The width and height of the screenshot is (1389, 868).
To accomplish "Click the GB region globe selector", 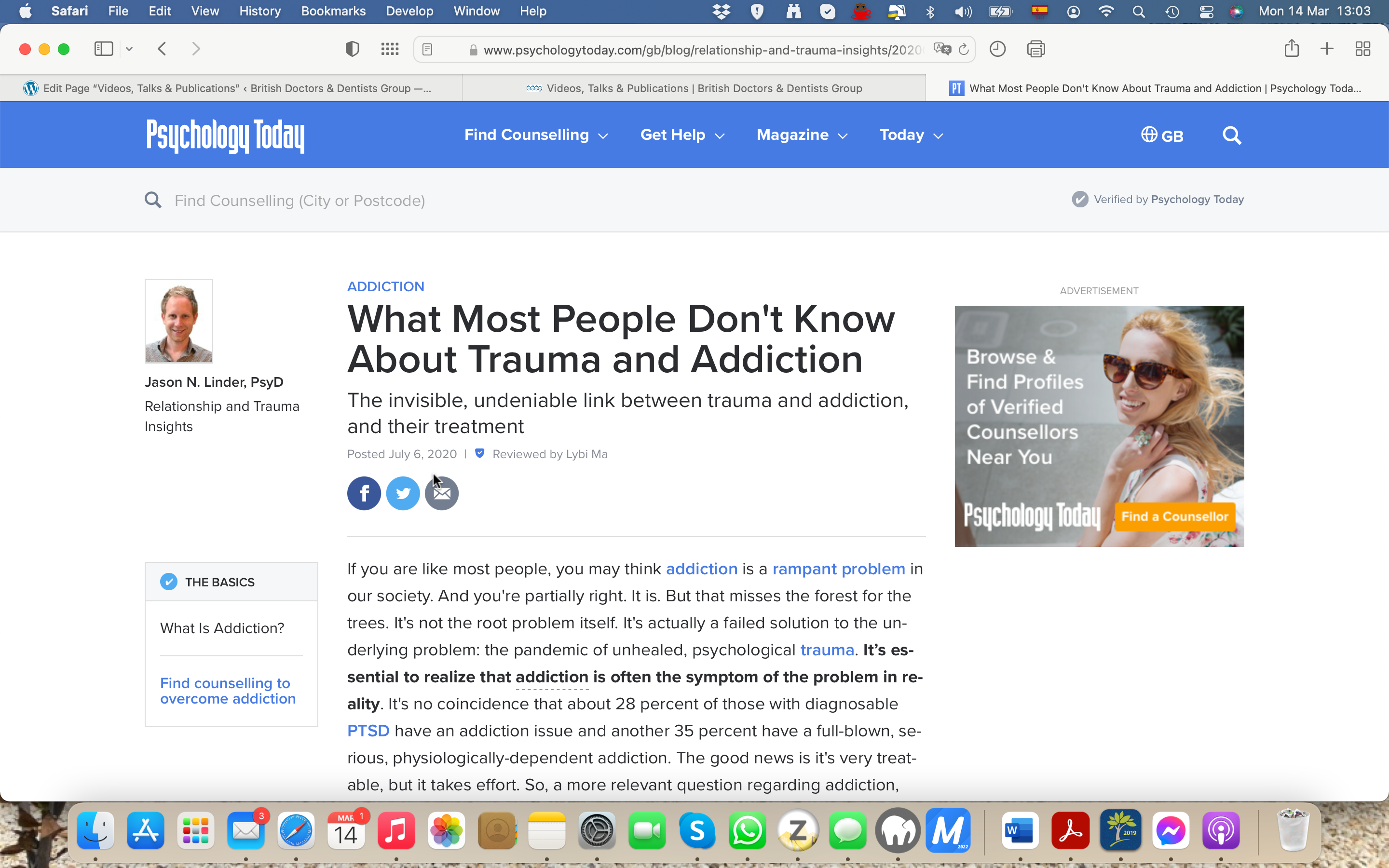I will pos(1162,136).
